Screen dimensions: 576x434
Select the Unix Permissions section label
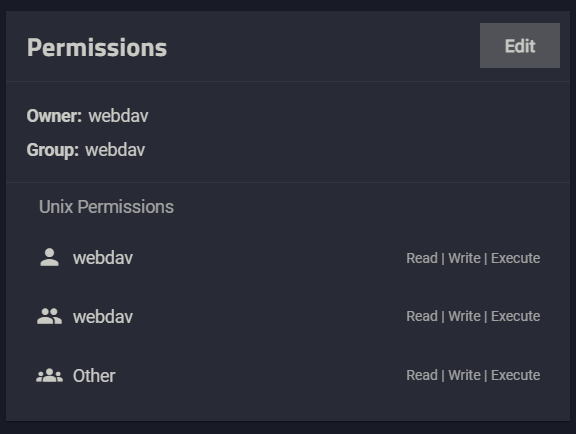coord(106,207)
